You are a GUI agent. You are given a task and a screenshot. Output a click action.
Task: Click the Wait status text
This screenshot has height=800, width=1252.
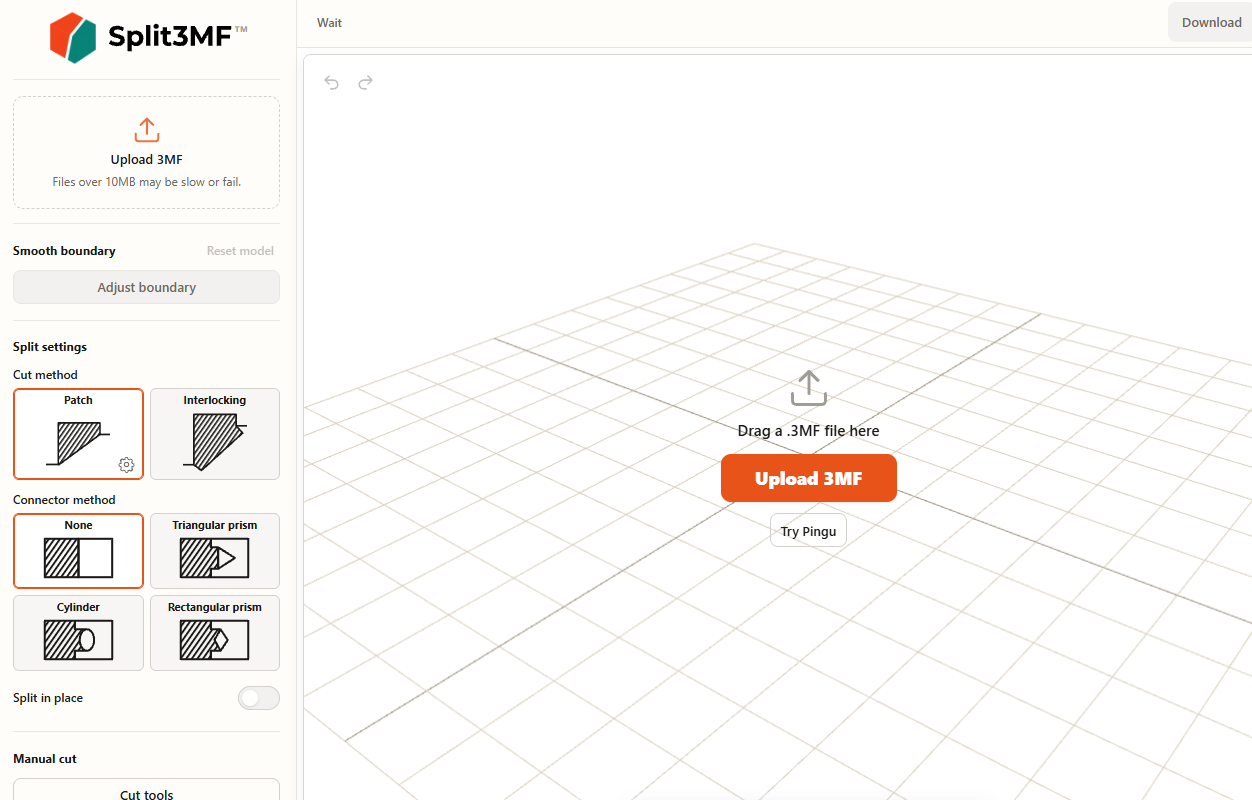[329, 22]
